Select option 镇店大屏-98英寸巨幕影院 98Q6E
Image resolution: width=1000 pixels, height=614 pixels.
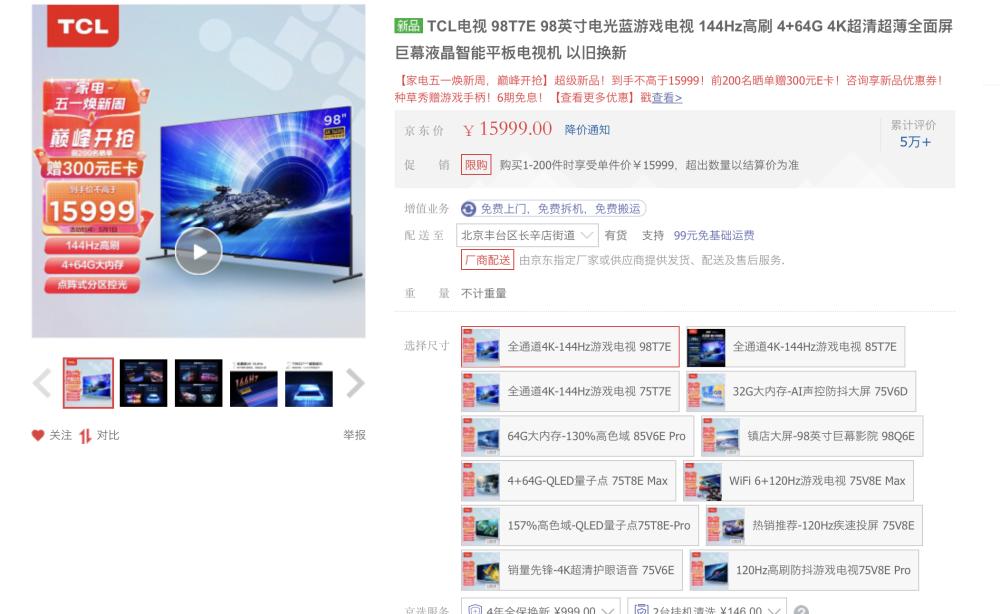click(812, 436)
